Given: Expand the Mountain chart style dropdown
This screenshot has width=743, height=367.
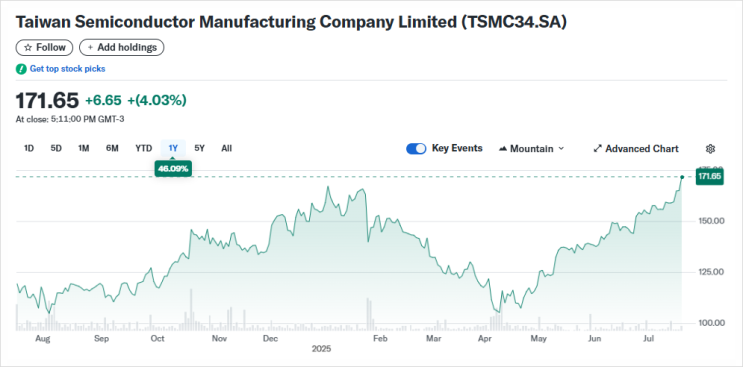Looking at the screenshot, I should (x=532, y=149).
